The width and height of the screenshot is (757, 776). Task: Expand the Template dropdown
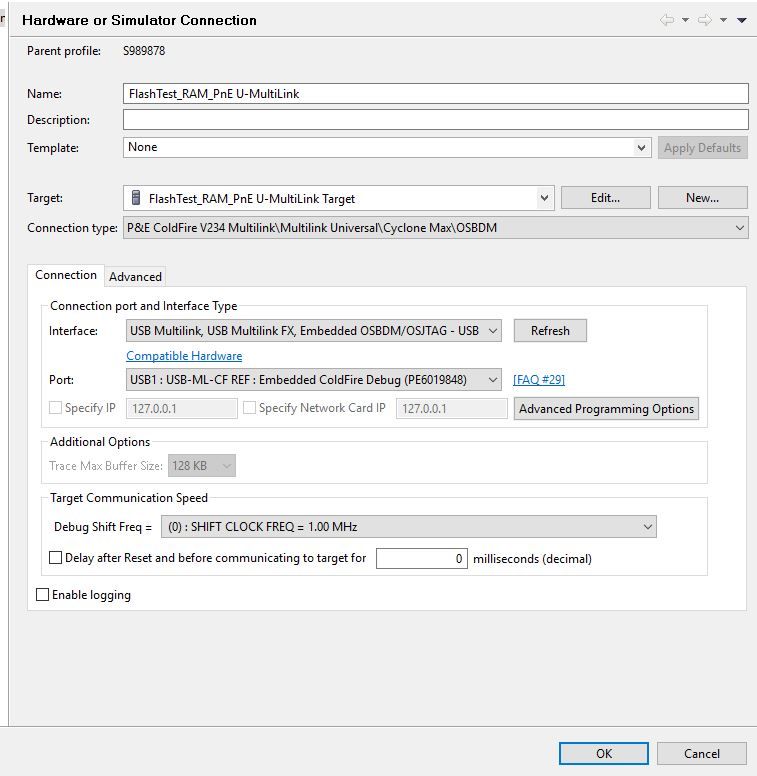click(641, 148)
